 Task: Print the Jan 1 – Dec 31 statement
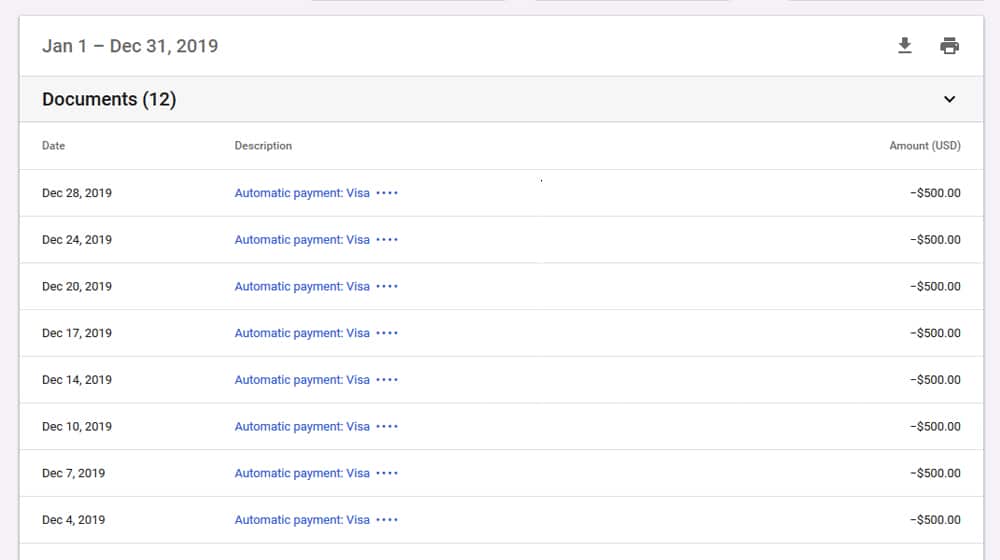[949, 46]
